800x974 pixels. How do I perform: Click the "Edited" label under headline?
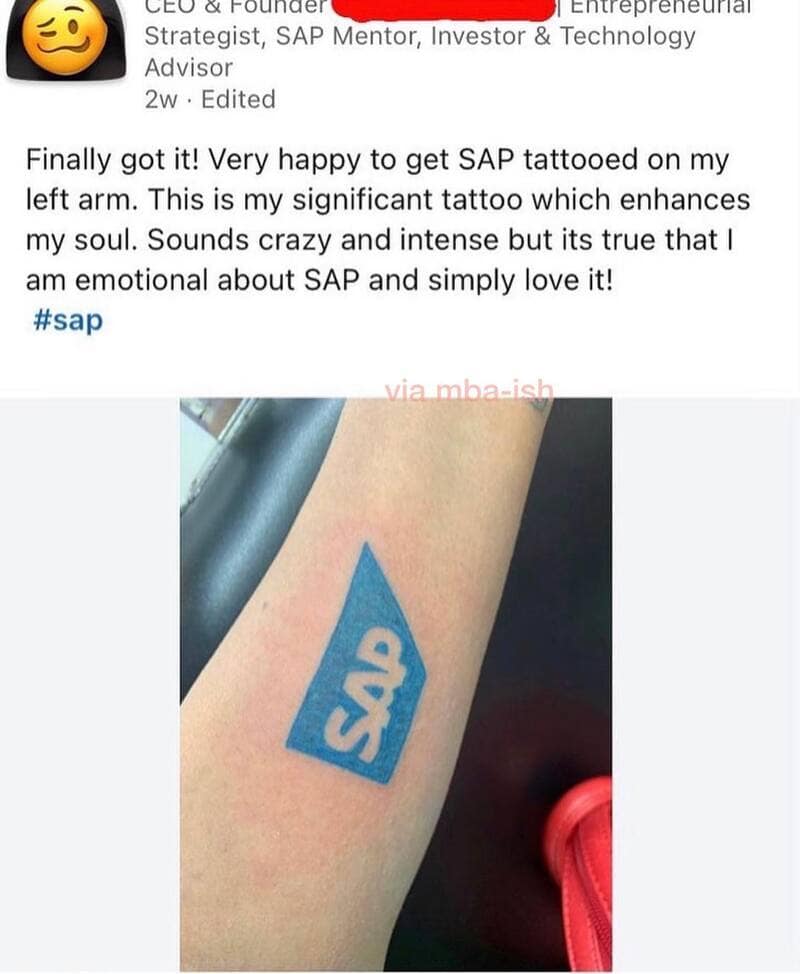pyautogui.click(x=238, y=99)
